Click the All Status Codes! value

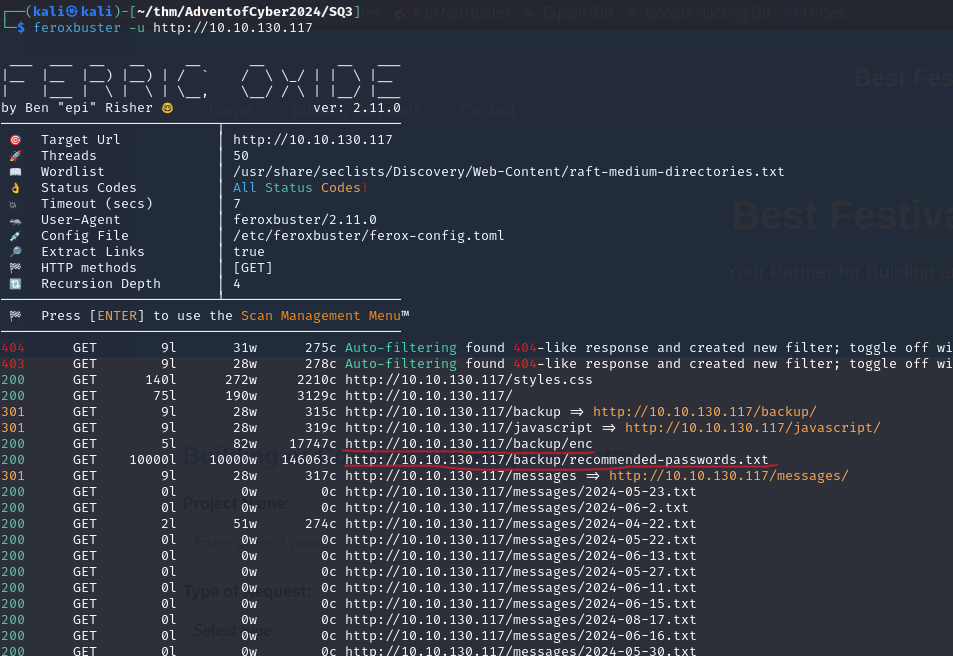tap(301, 188)
